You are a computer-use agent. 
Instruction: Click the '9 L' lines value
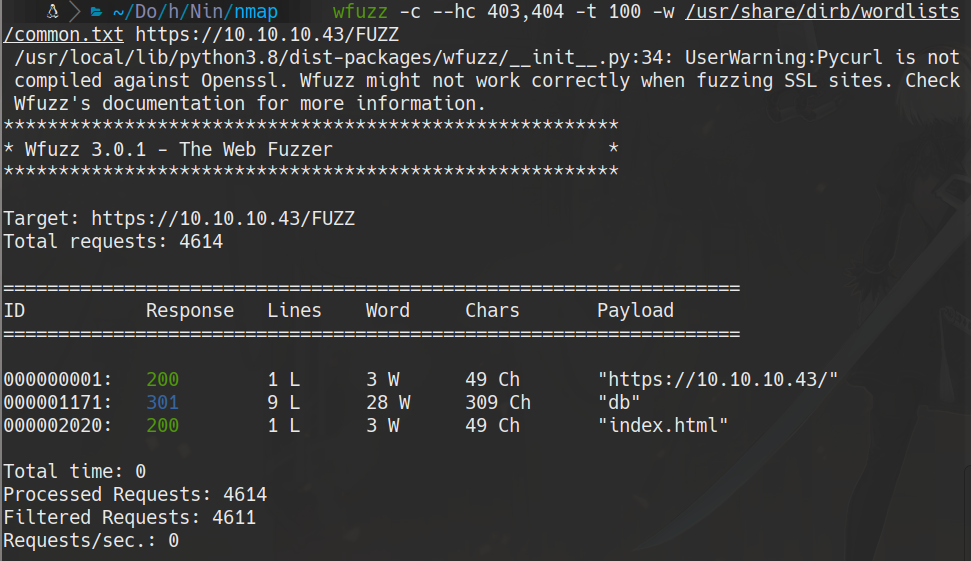284,402
